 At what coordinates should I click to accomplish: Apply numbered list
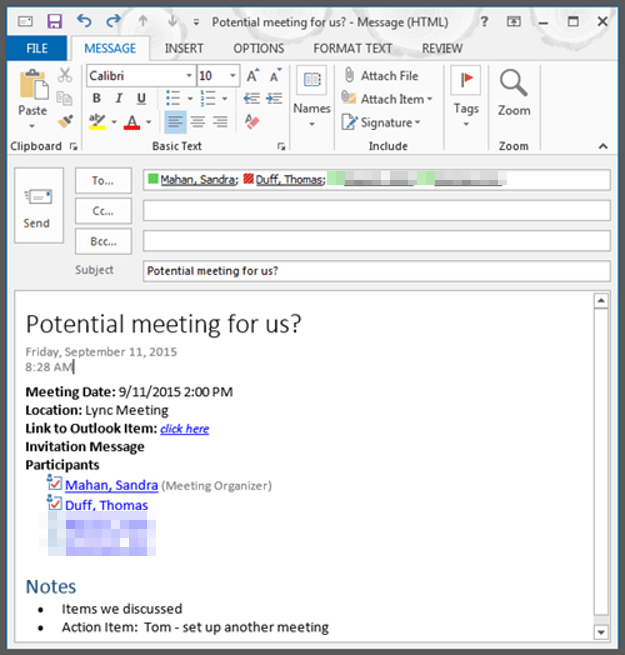208,99
